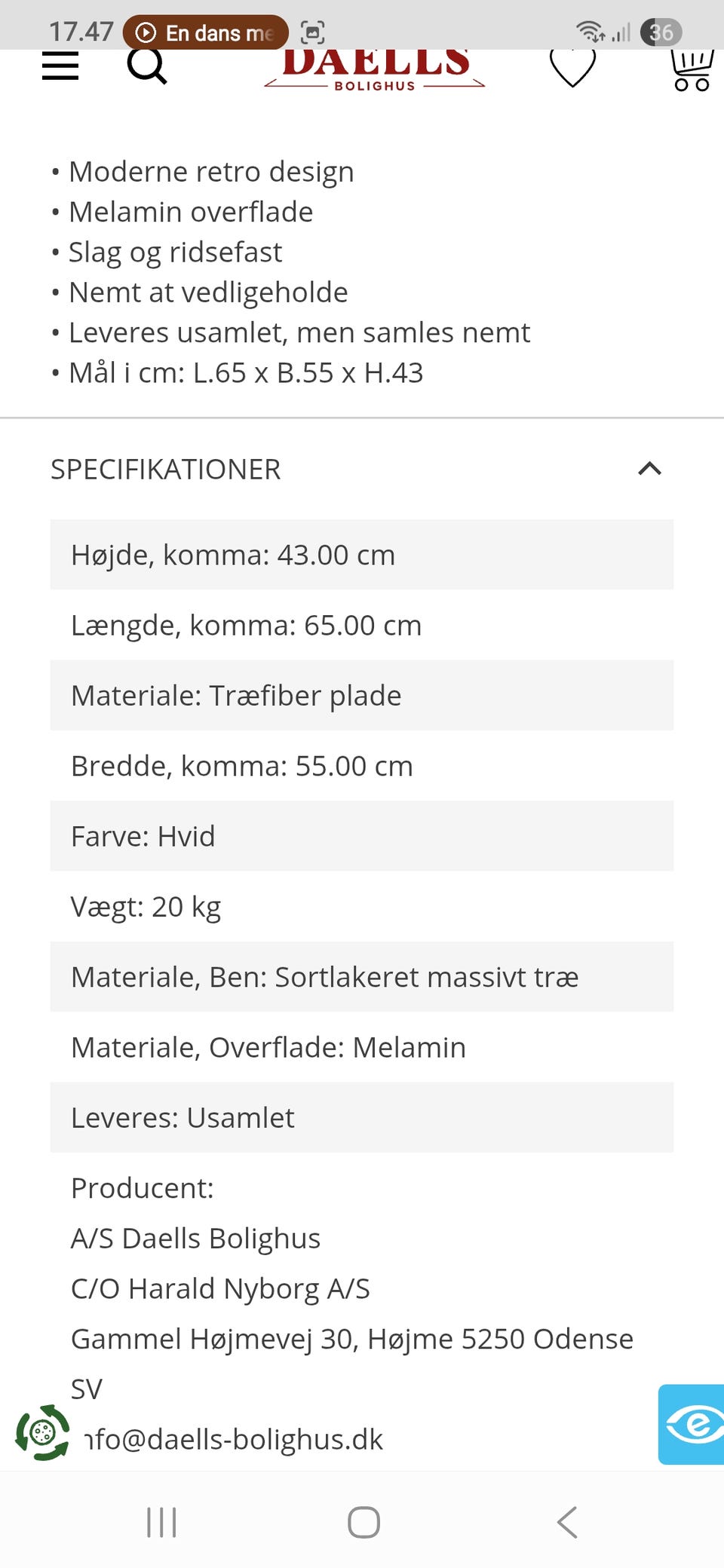Open the hamburger navigation menu

click(x=60, y=66)
